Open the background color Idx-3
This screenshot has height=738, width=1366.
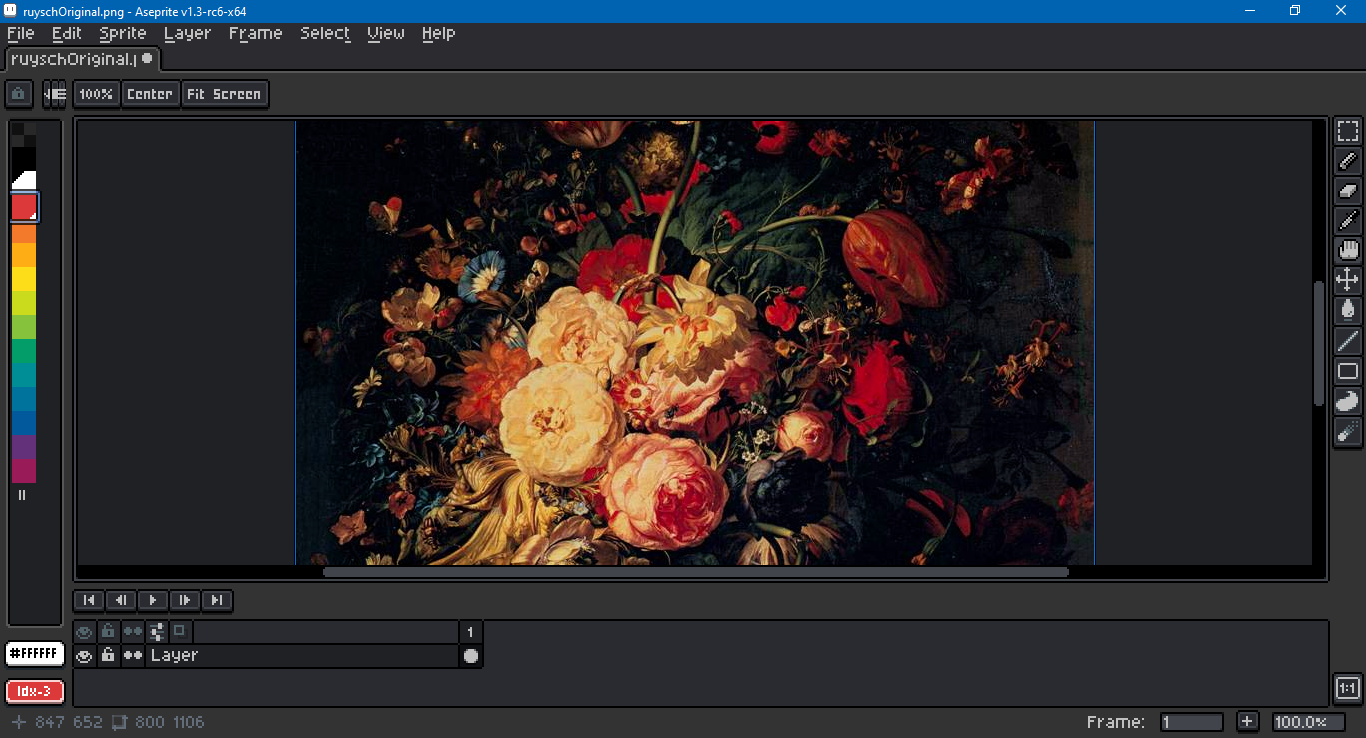[x=35, y=691]
